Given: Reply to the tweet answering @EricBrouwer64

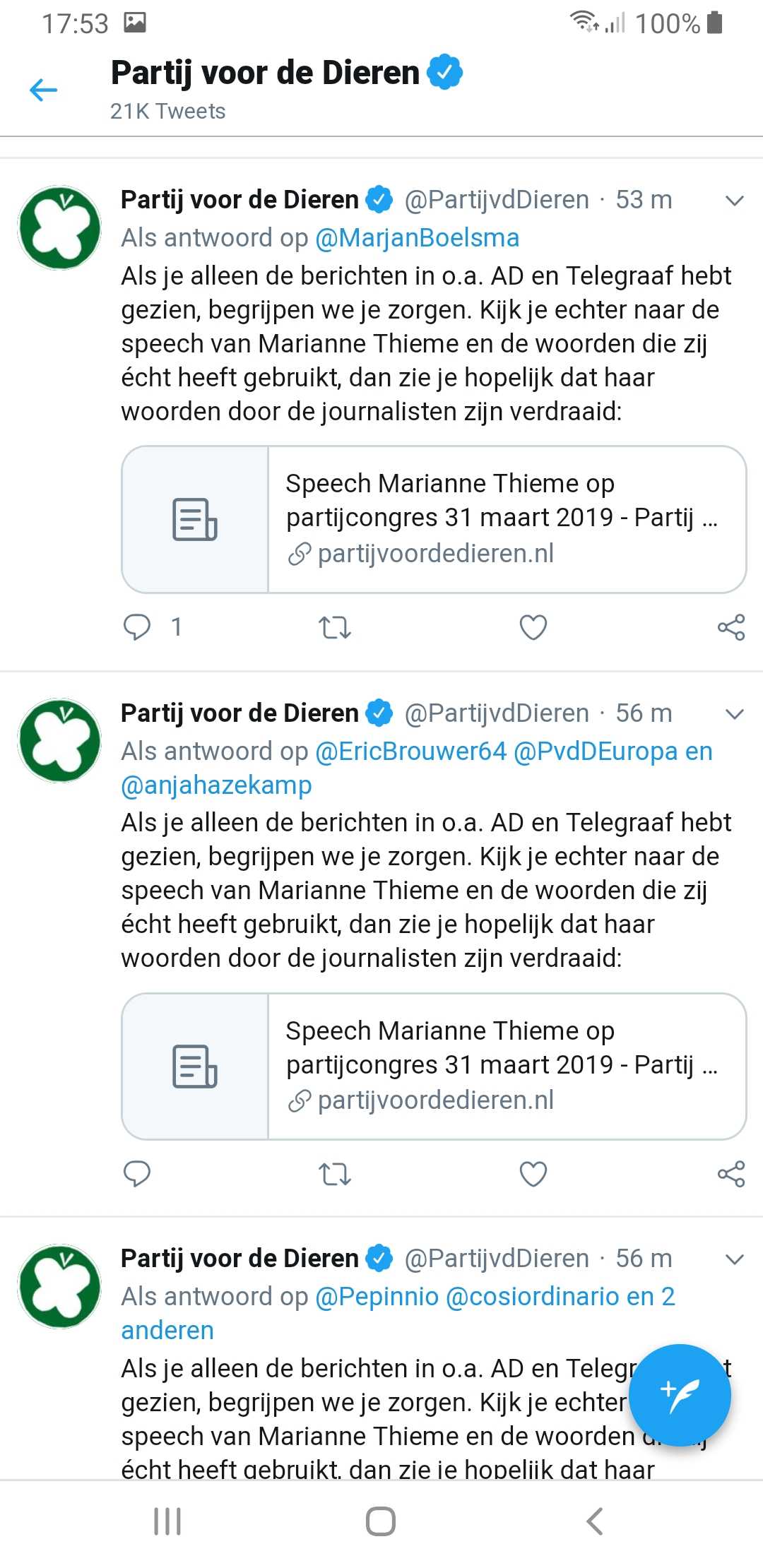Looking at the screenshot, I should pos(137,1174).
